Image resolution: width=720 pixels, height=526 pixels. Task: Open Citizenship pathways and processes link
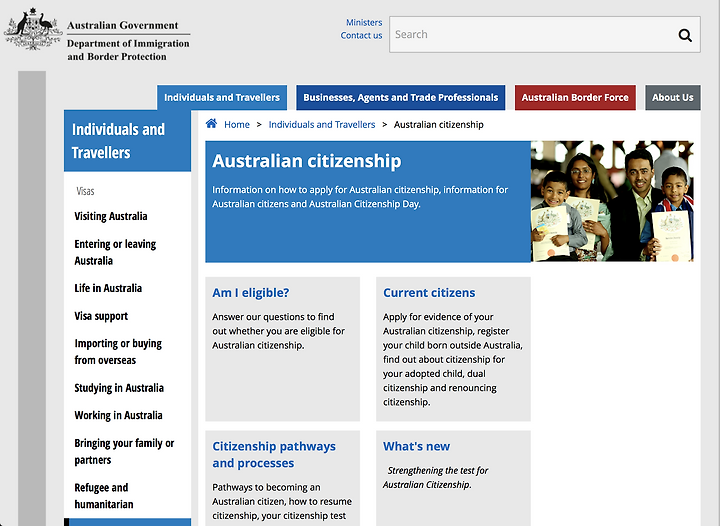coord(274,454)
